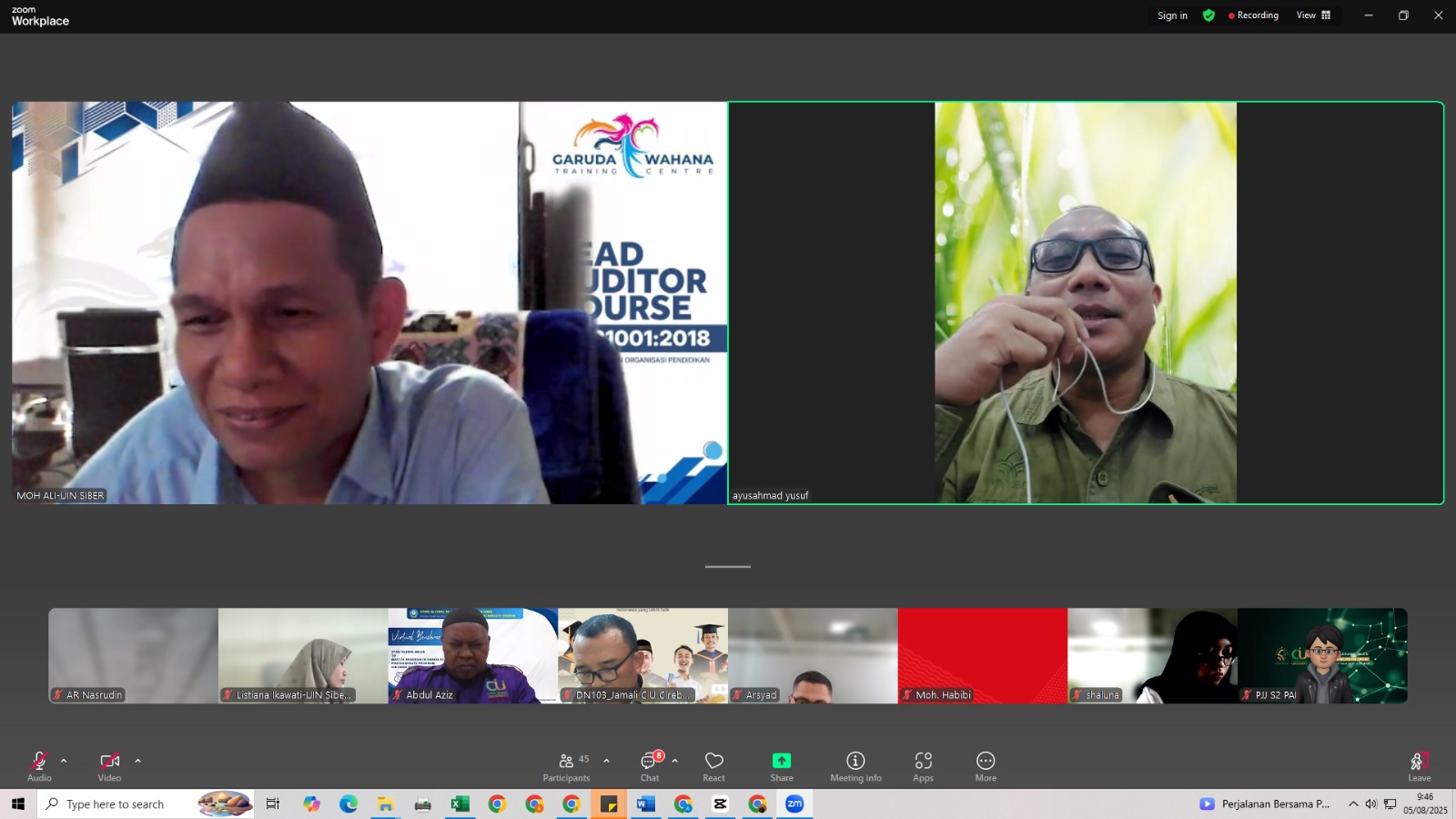The image size is (1456, 819).
Task: Open the More options menu
Action: [986, 765]
